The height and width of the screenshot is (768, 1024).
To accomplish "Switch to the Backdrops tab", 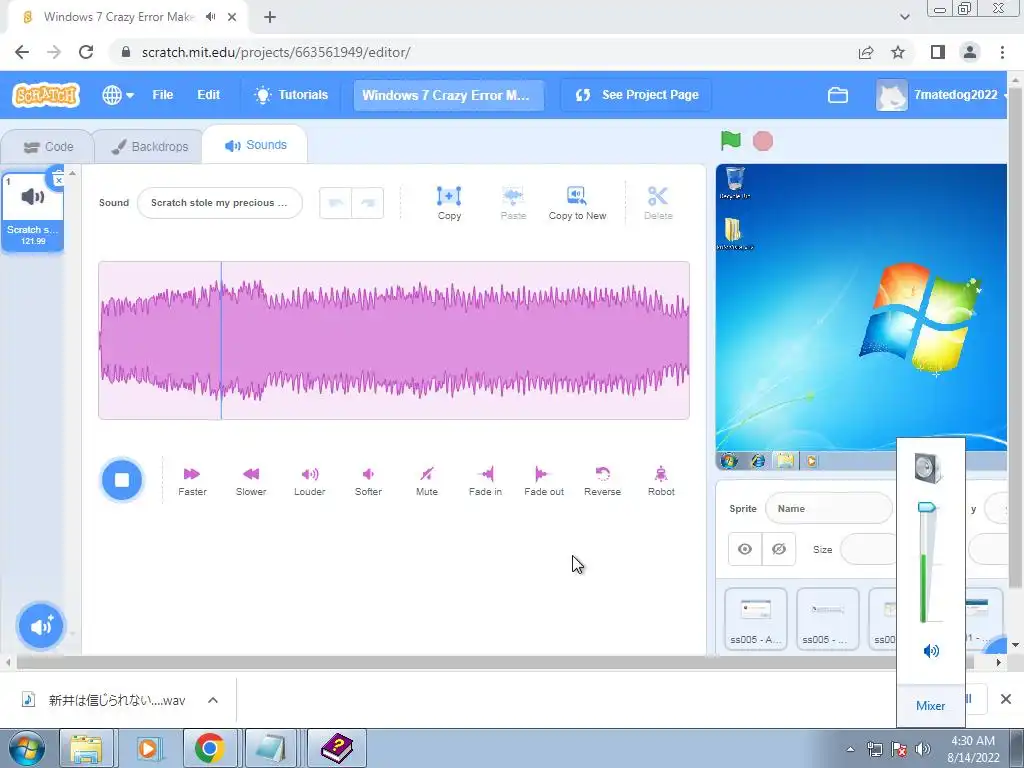I will pos(150,147).
